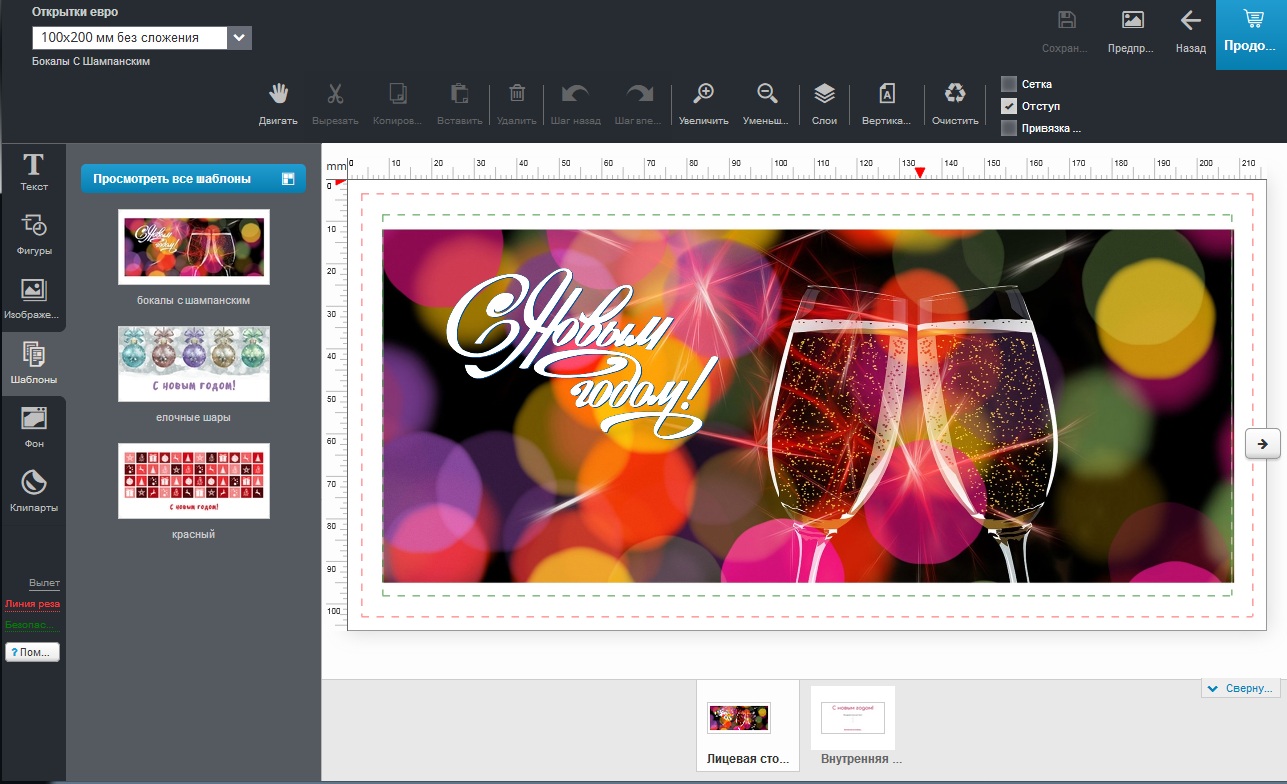Screen dimensions: 1287x784
Task: Click the Безопасная зона green legend label
Action: pos(32,625)
